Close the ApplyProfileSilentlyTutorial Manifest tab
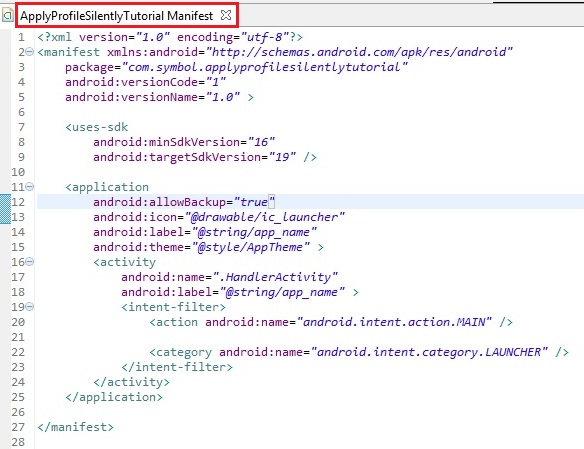Viewport: 584px width, 449px height. [226, 15]
